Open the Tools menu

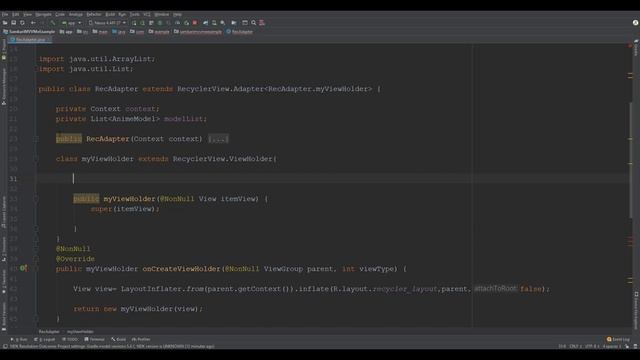click(134, 14)
